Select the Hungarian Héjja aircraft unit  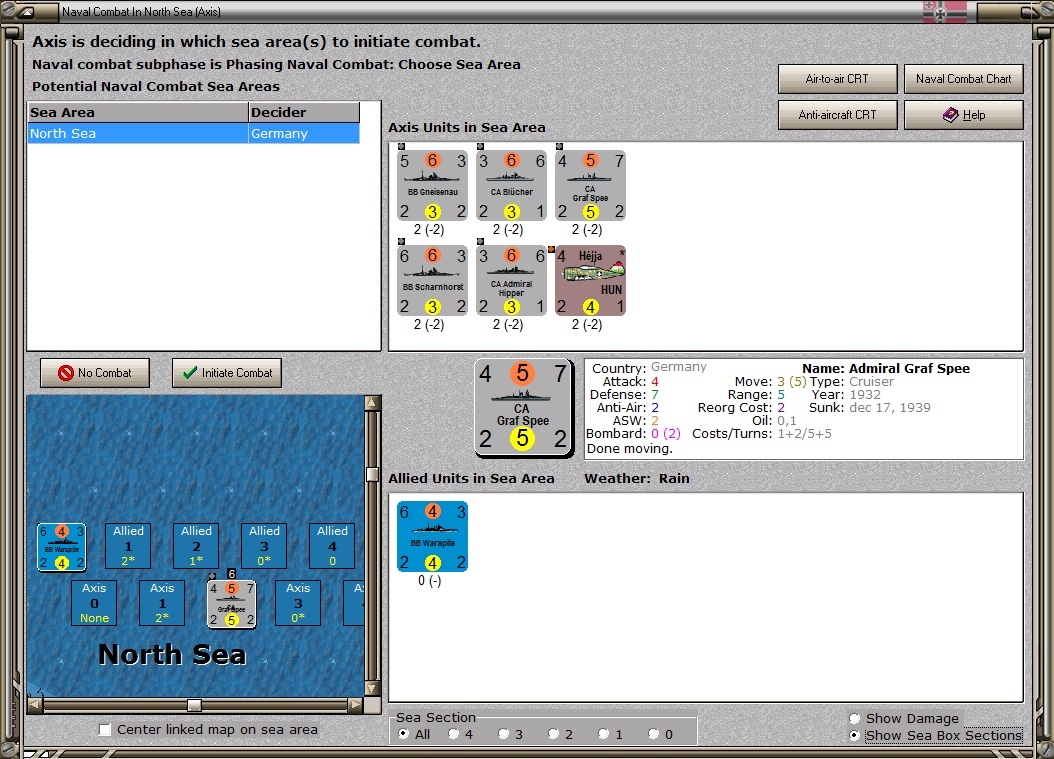[x=590, y=280]
